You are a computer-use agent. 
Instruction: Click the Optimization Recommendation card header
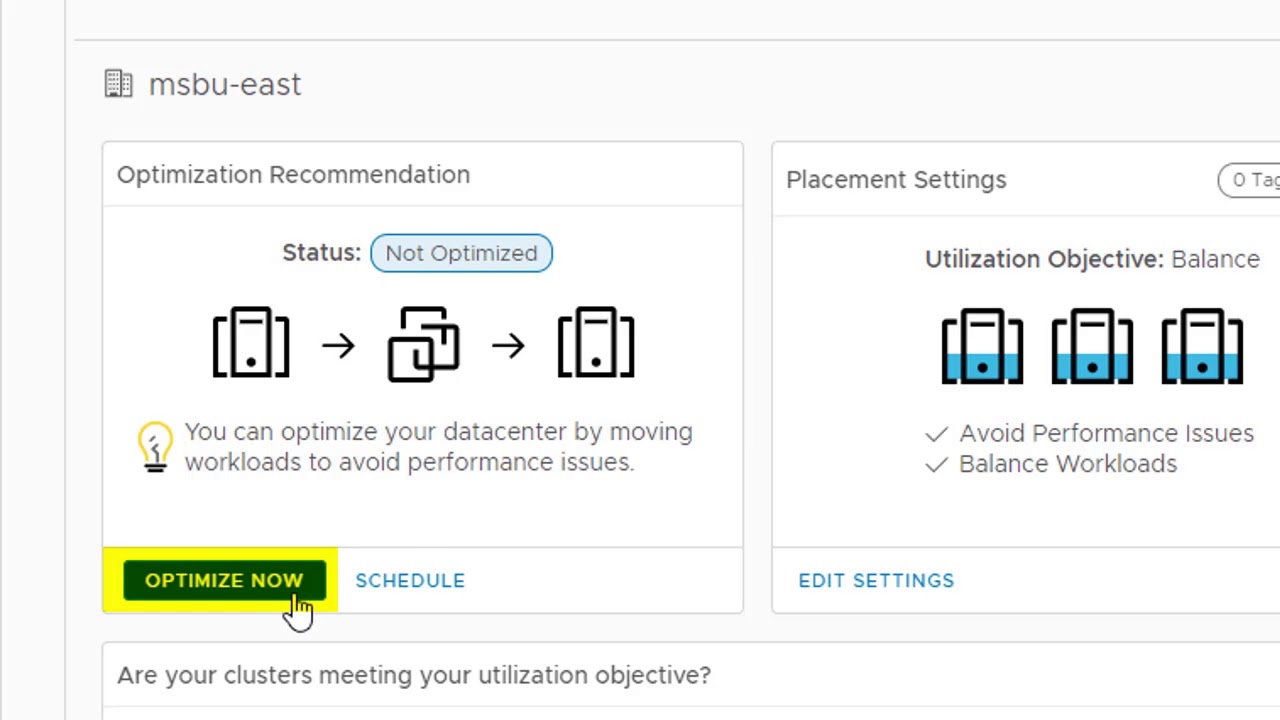click(293, 175)
